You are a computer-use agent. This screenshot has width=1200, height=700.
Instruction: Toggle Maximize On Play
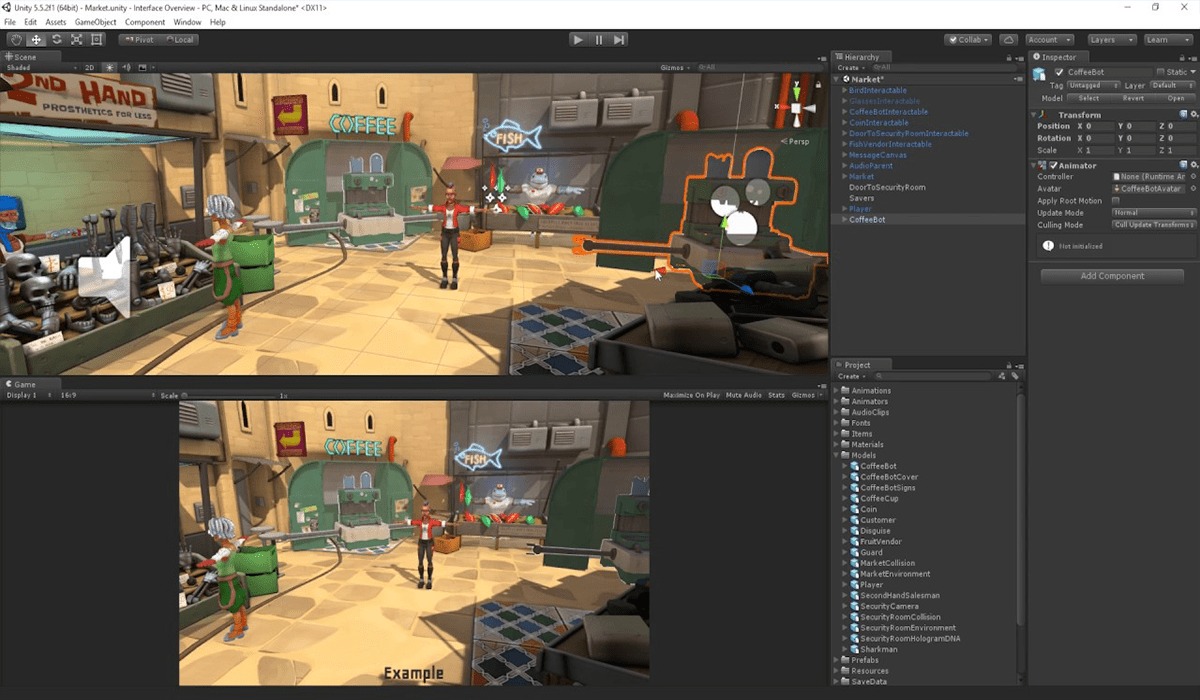tap(692, 395)
